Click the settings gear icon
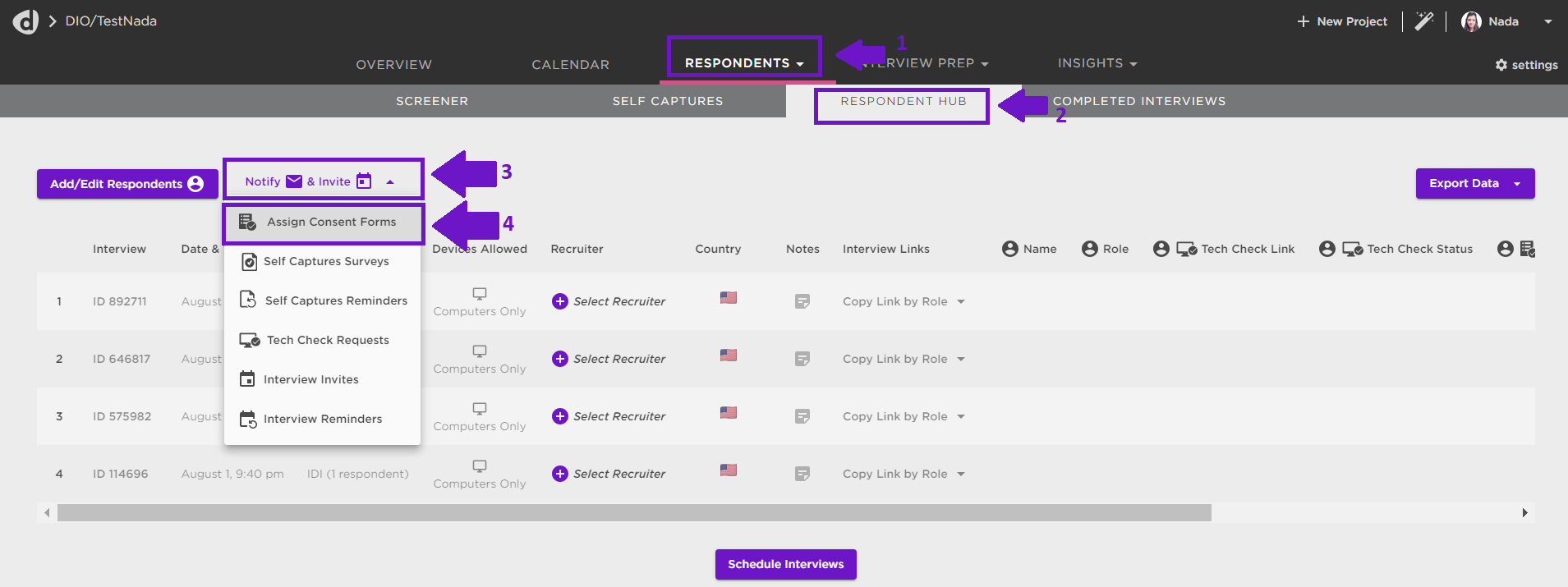Screen dimensions: 1568x587 tap(1501, 65)
